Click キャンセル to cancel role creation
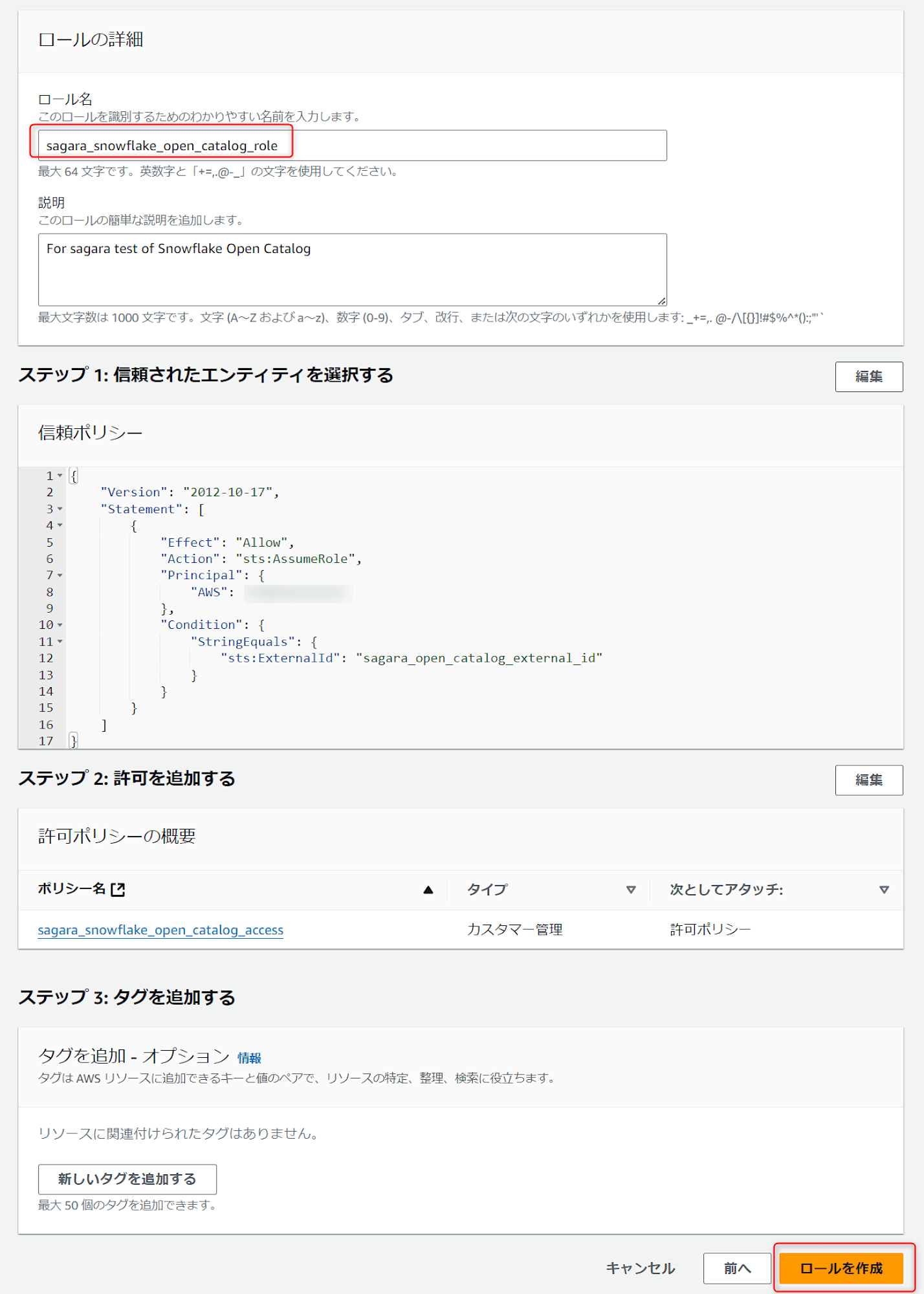 tap(640, 1268)
